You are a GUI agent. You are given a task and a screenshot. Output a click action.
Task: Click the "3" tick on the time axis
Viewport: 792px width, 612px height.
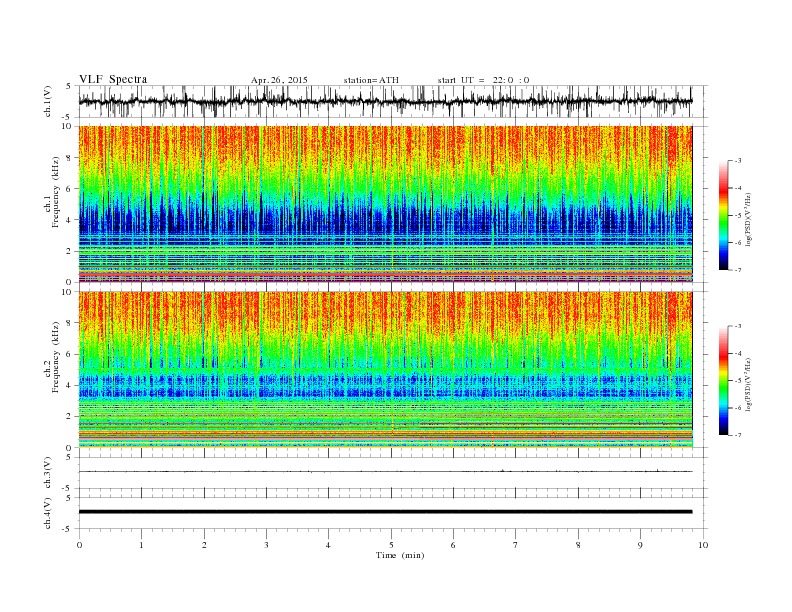pos(266,545)
